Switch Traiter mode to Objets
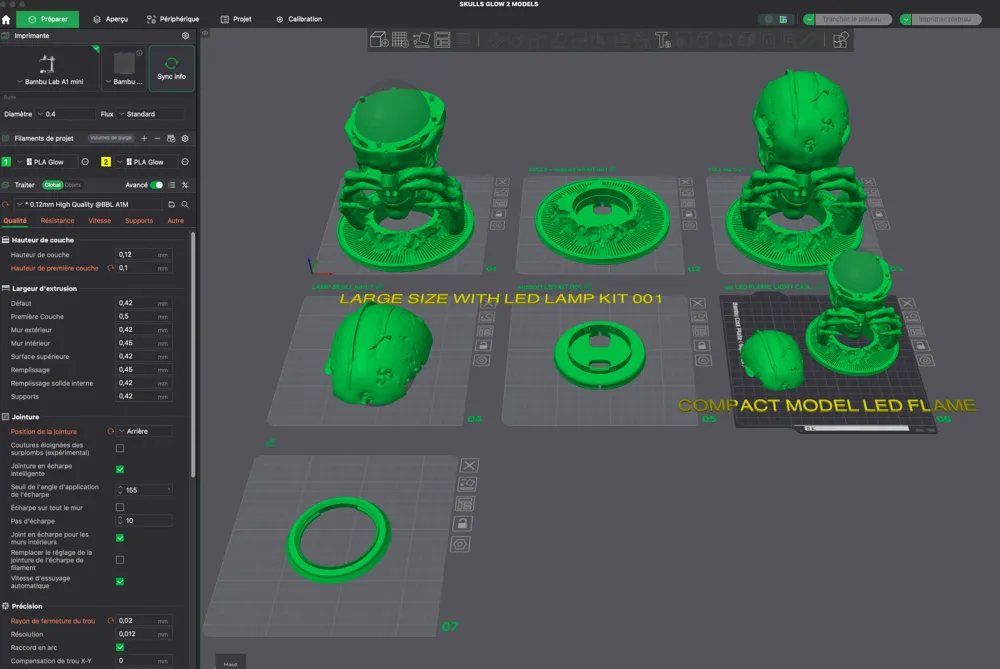Image resolution: width=1000 pixels, height=669 pixels. pyautogui.click(x=73, y=185)
